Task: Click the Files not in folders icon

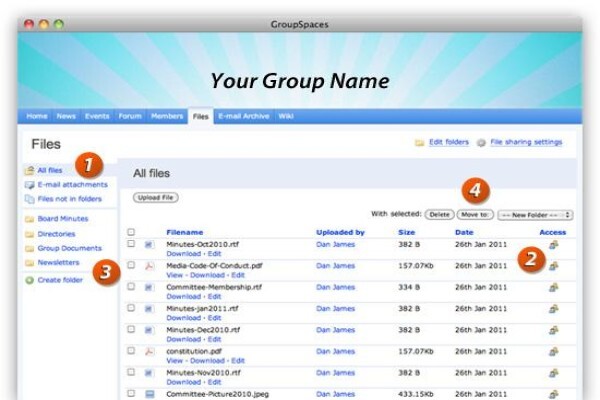Action: click(x=29, y=199)
